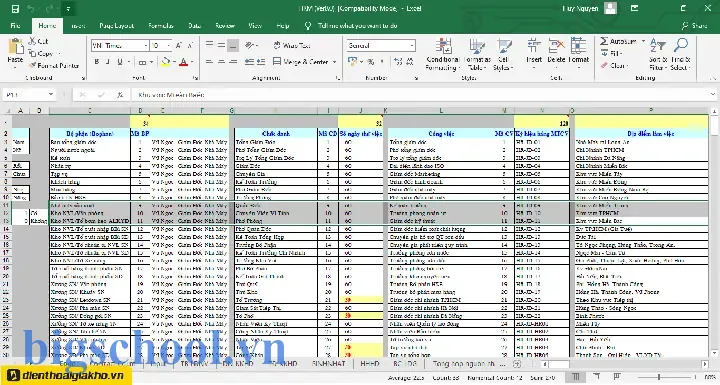
Task: Click Format as Table icon
Action: (477, 46)
